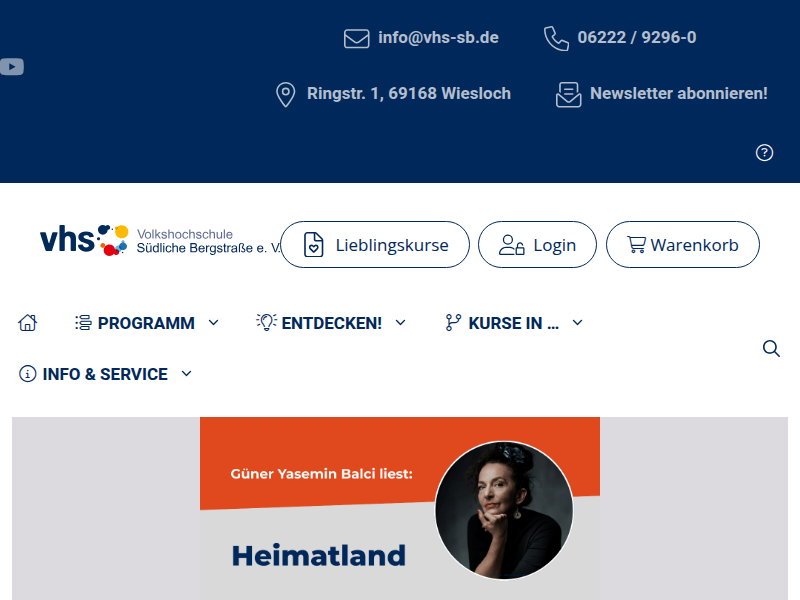Click Newsletter abonnieren! link
Viewport: 800px width, 600px height.
click(679, 93)
